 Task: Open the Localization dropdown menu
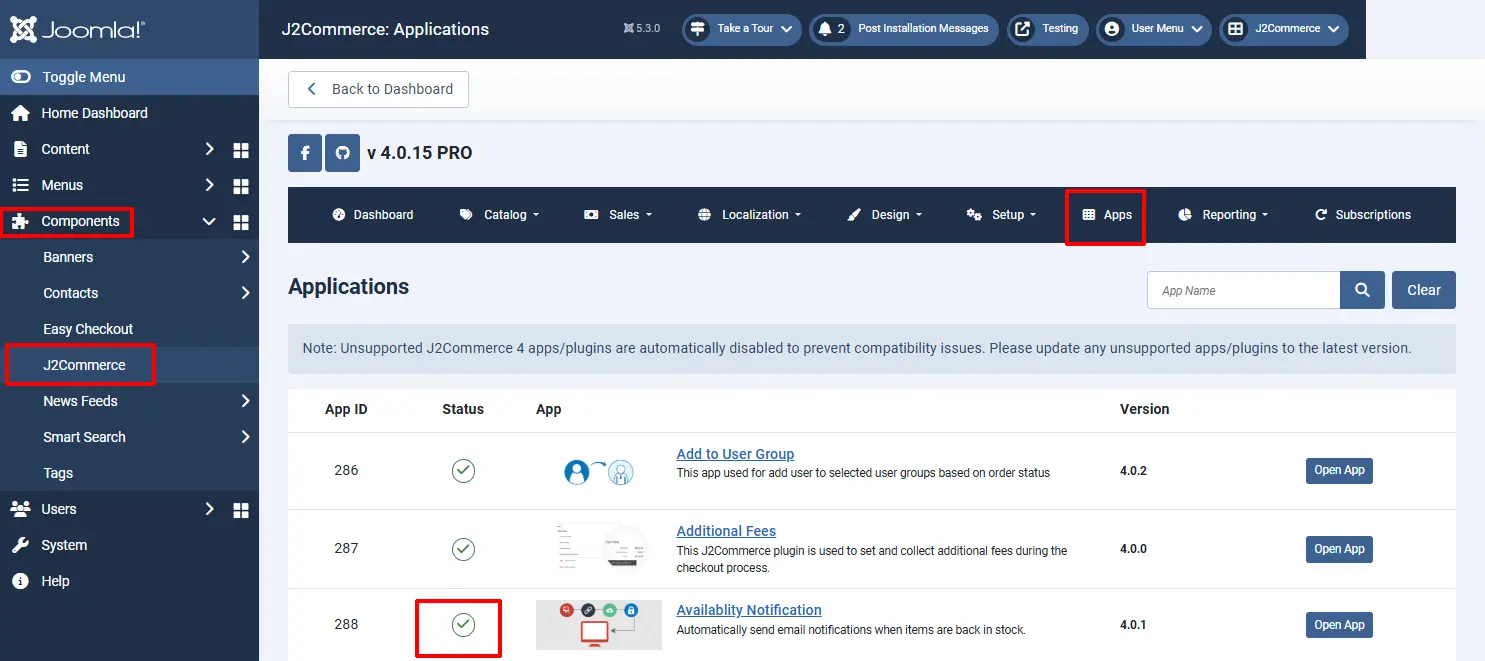click(749, 215)
